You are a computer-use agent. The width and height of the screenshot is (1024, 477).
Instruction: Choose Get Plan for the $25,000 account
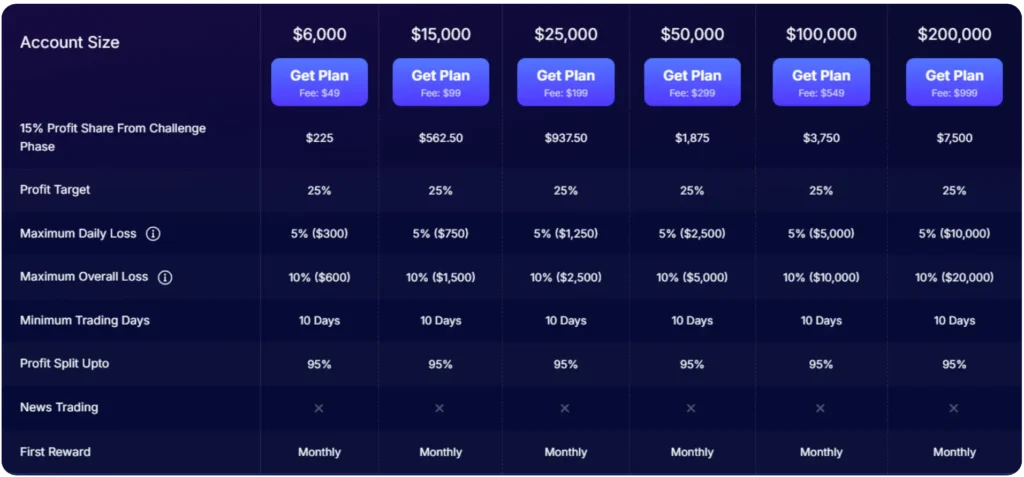tap(565, 82)
